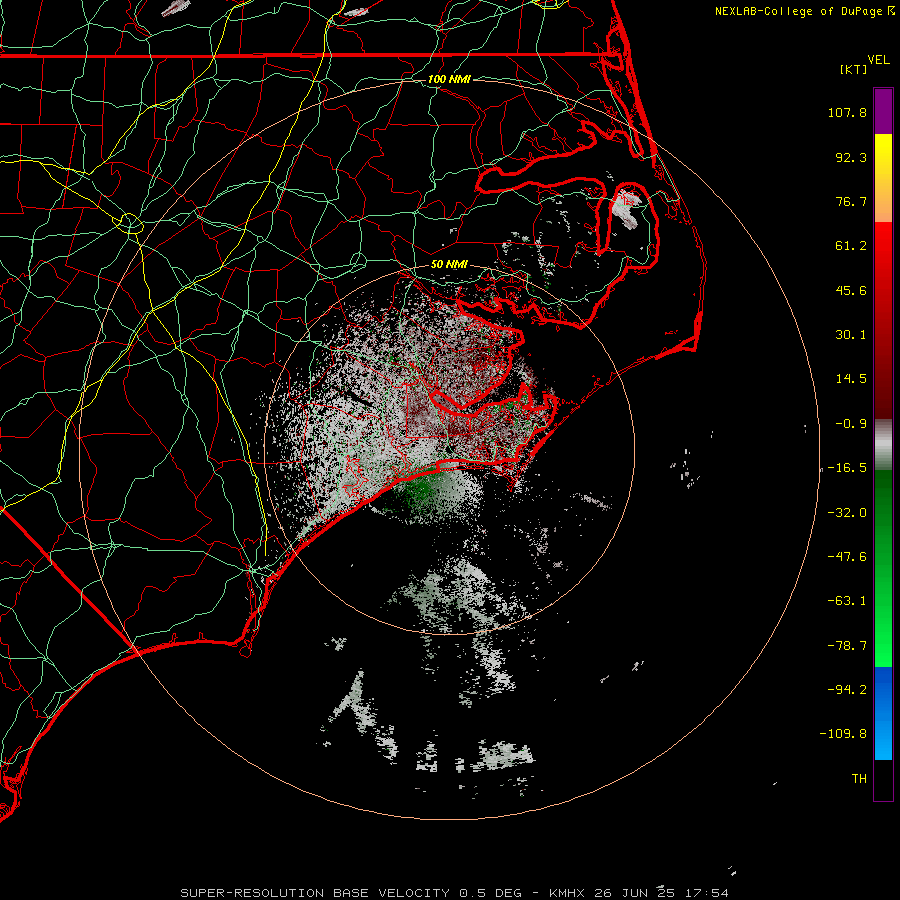900x900 pixels.
Task: Click the NEXLAB-College of DuPage label
Action: [x=798, y=11]
